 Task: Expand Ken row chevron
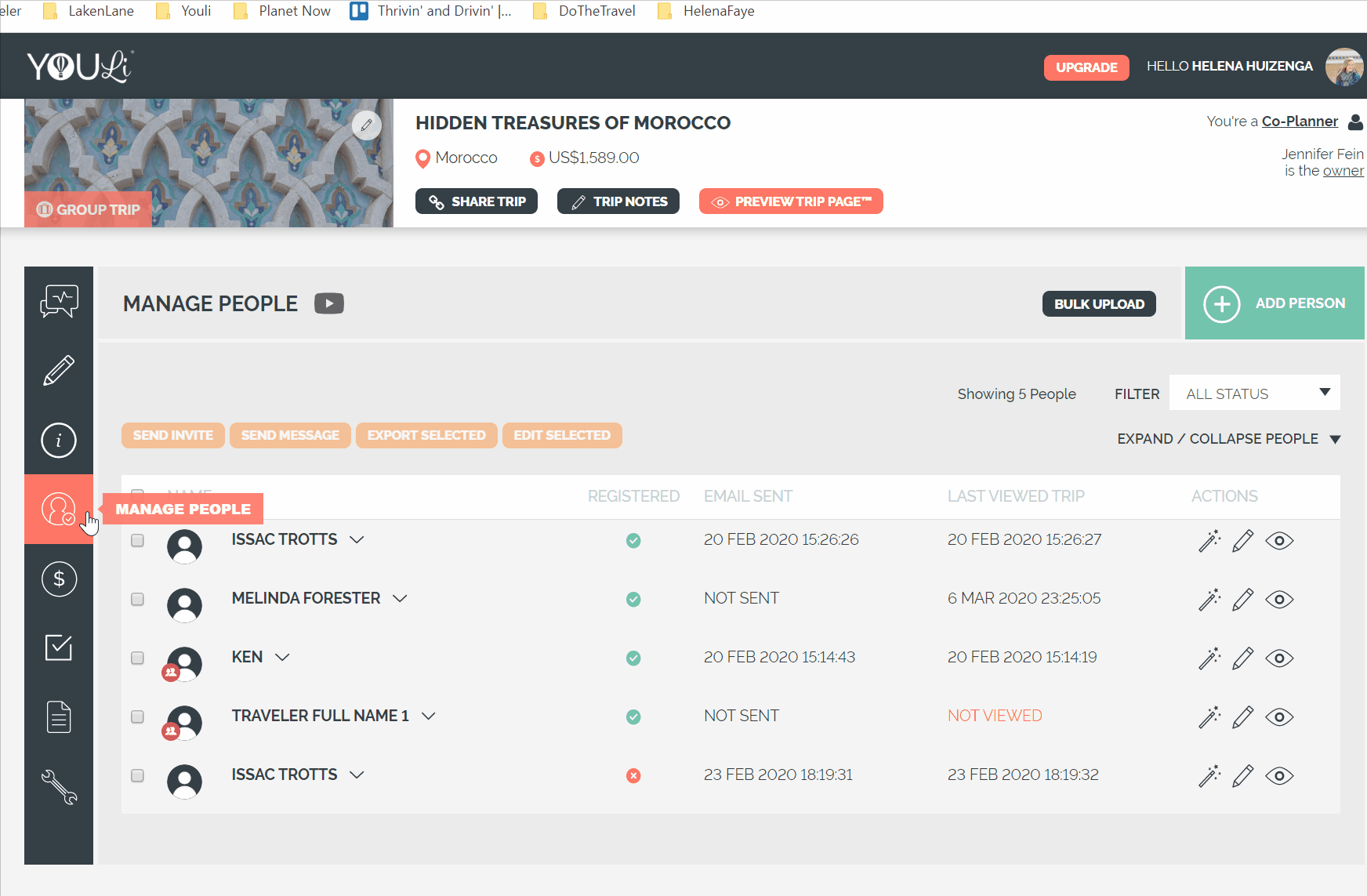[282, 657]
